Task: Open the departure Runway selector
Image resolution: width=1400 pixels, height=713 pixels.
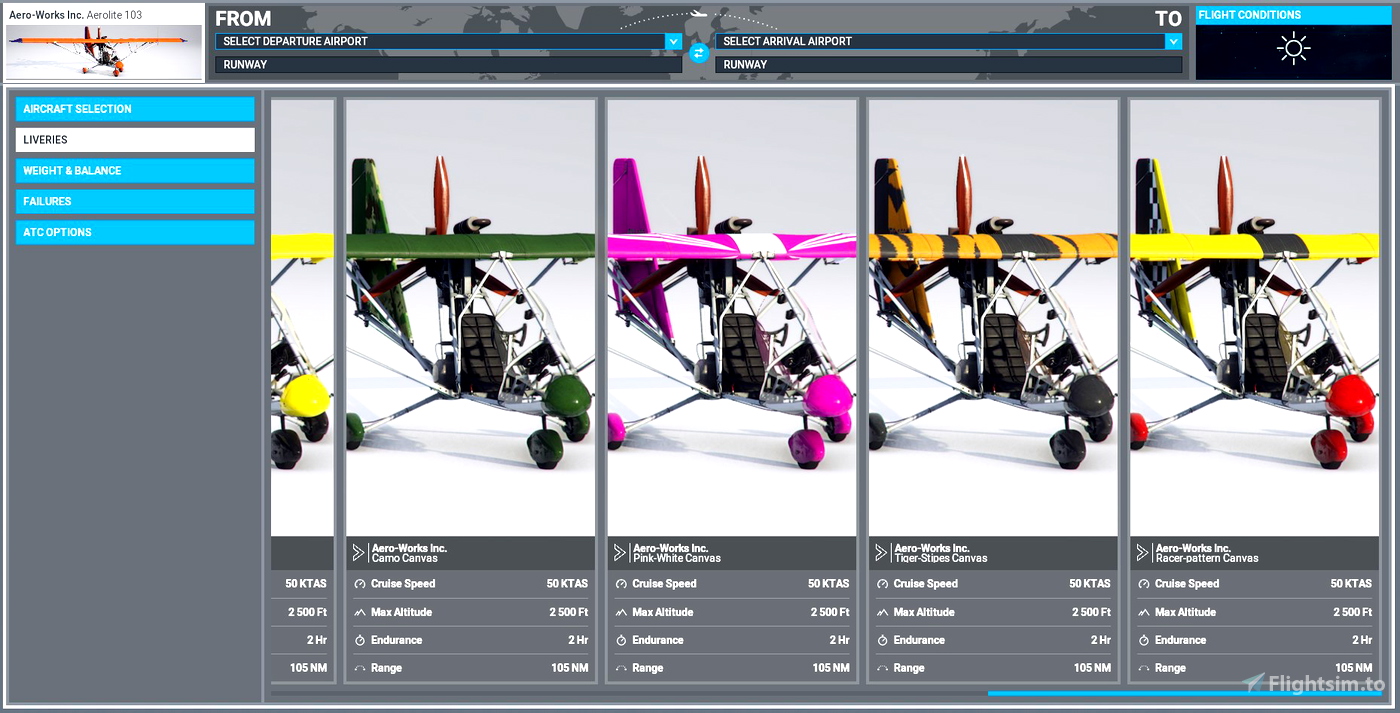Action: (448, 64)
